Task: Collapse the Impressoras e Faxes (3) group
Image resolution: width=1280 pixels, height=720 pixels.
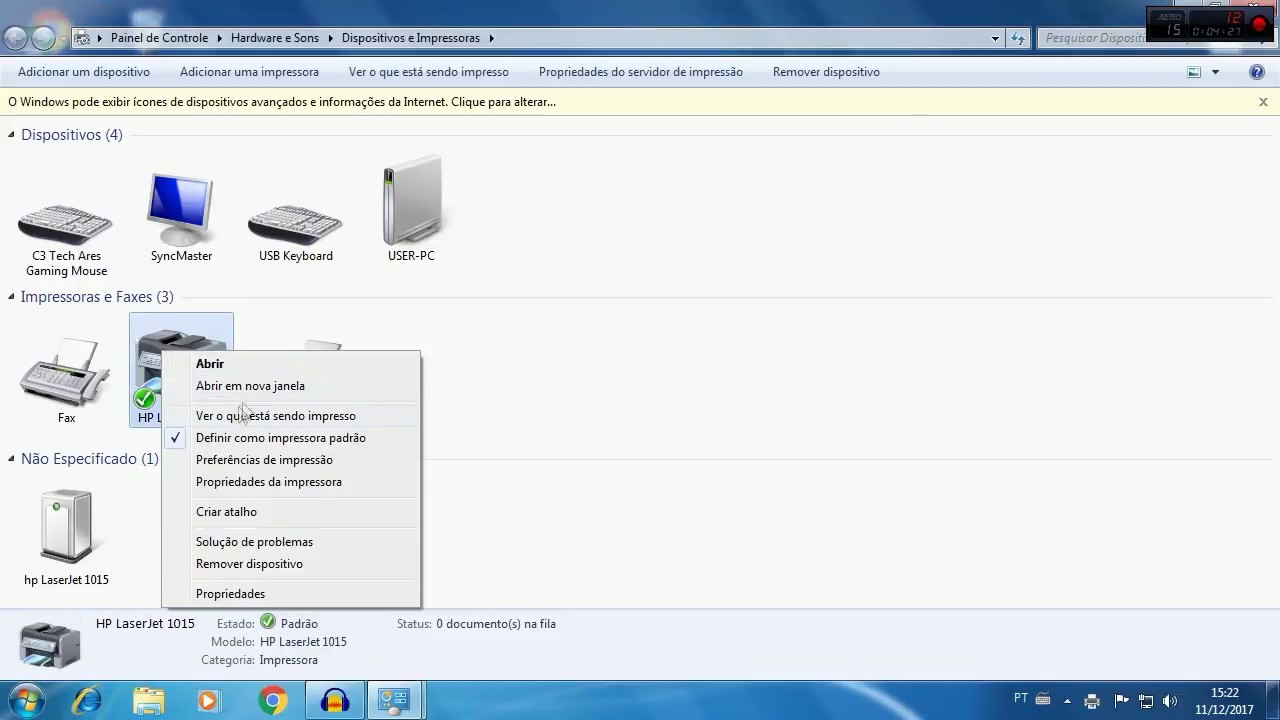Action: (12, 296)
